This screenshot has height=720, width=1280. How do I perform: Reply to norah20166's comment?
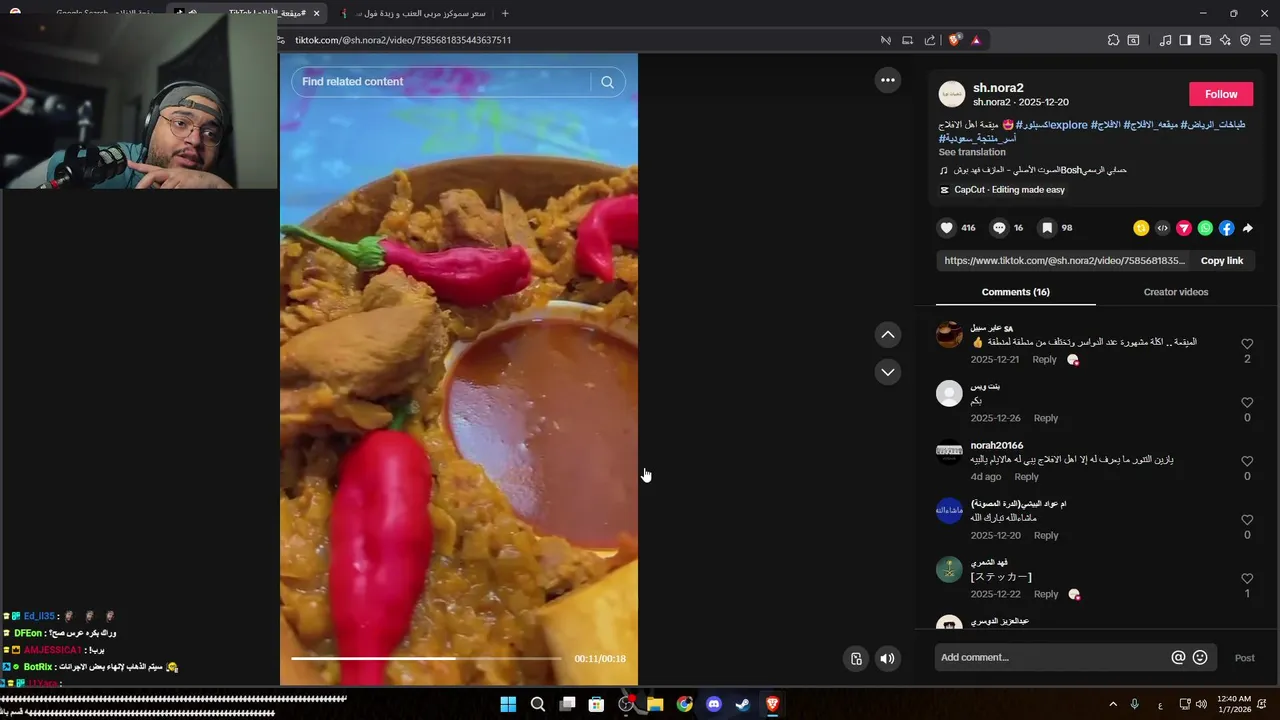pyautogui.click(x=1026, y=477)
